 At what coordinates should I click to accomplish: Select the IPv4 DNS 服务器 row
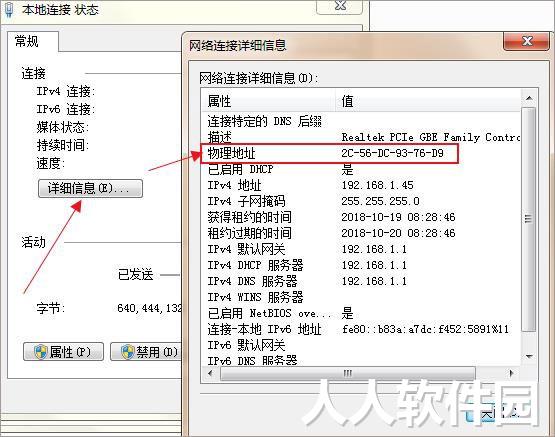(x=361, y=281)
